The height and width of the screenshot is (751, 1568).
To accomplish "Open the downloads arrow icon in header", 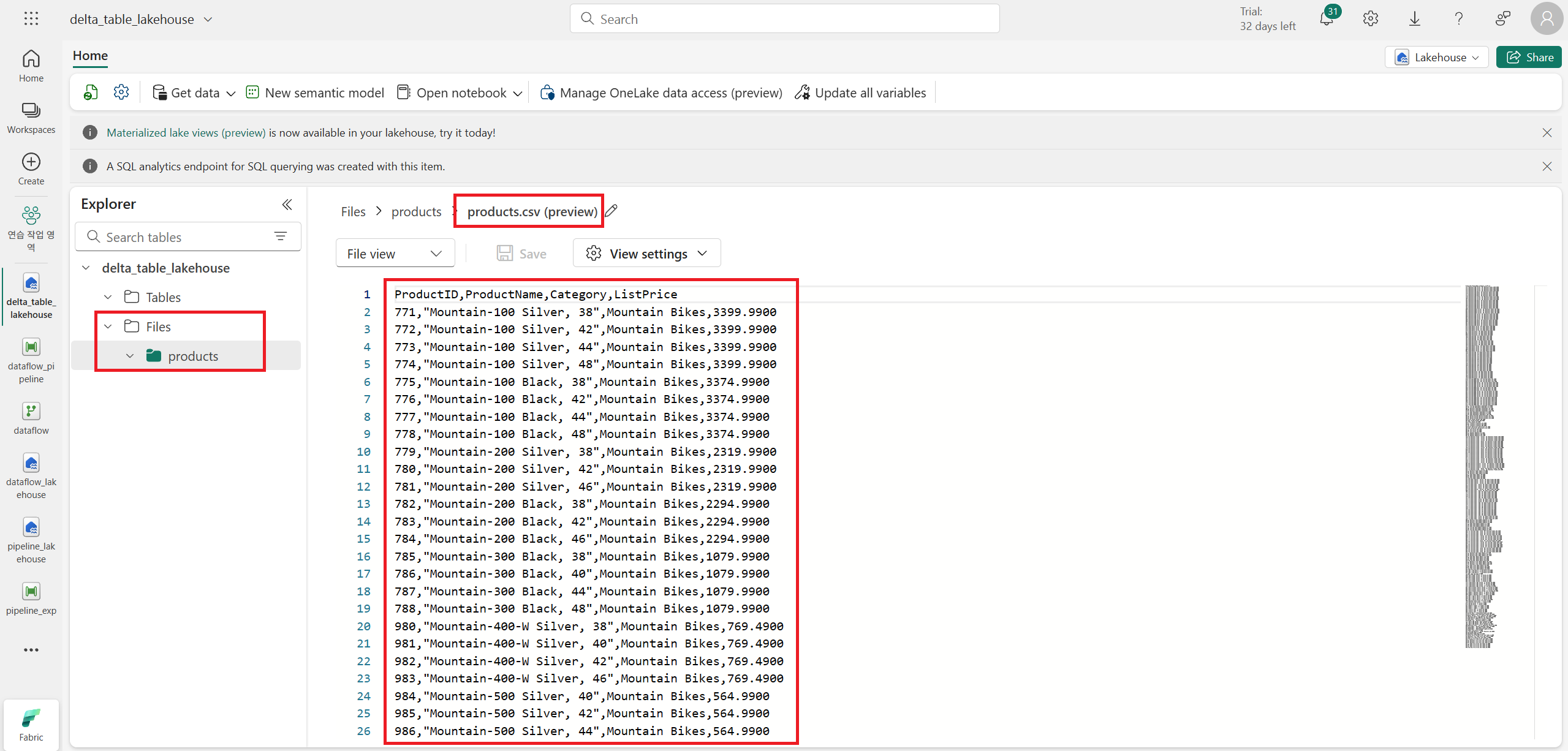I will click(x=1414, y=19).
